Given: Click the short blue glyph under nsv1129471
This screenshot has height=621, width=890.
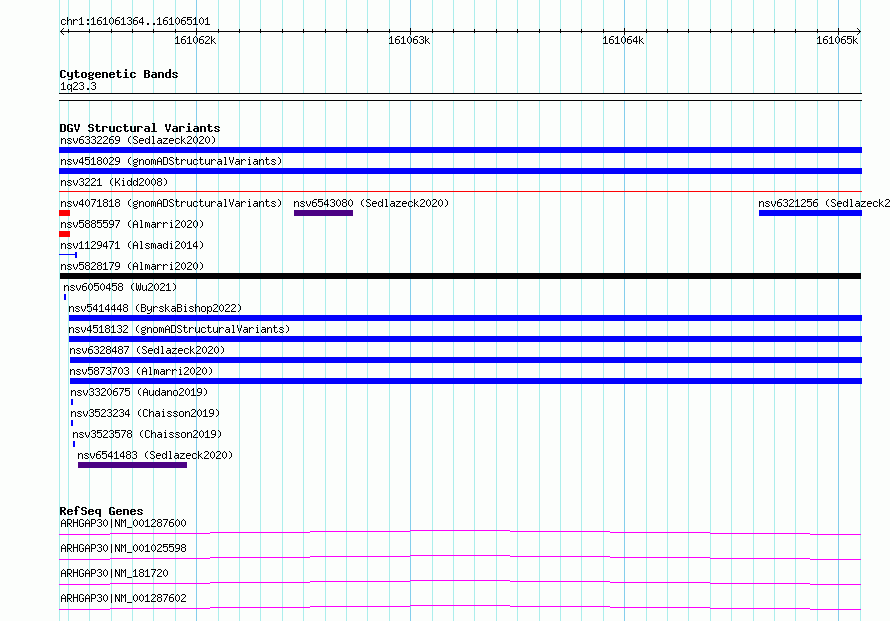Looking at the screenshot, I should 68,255.
